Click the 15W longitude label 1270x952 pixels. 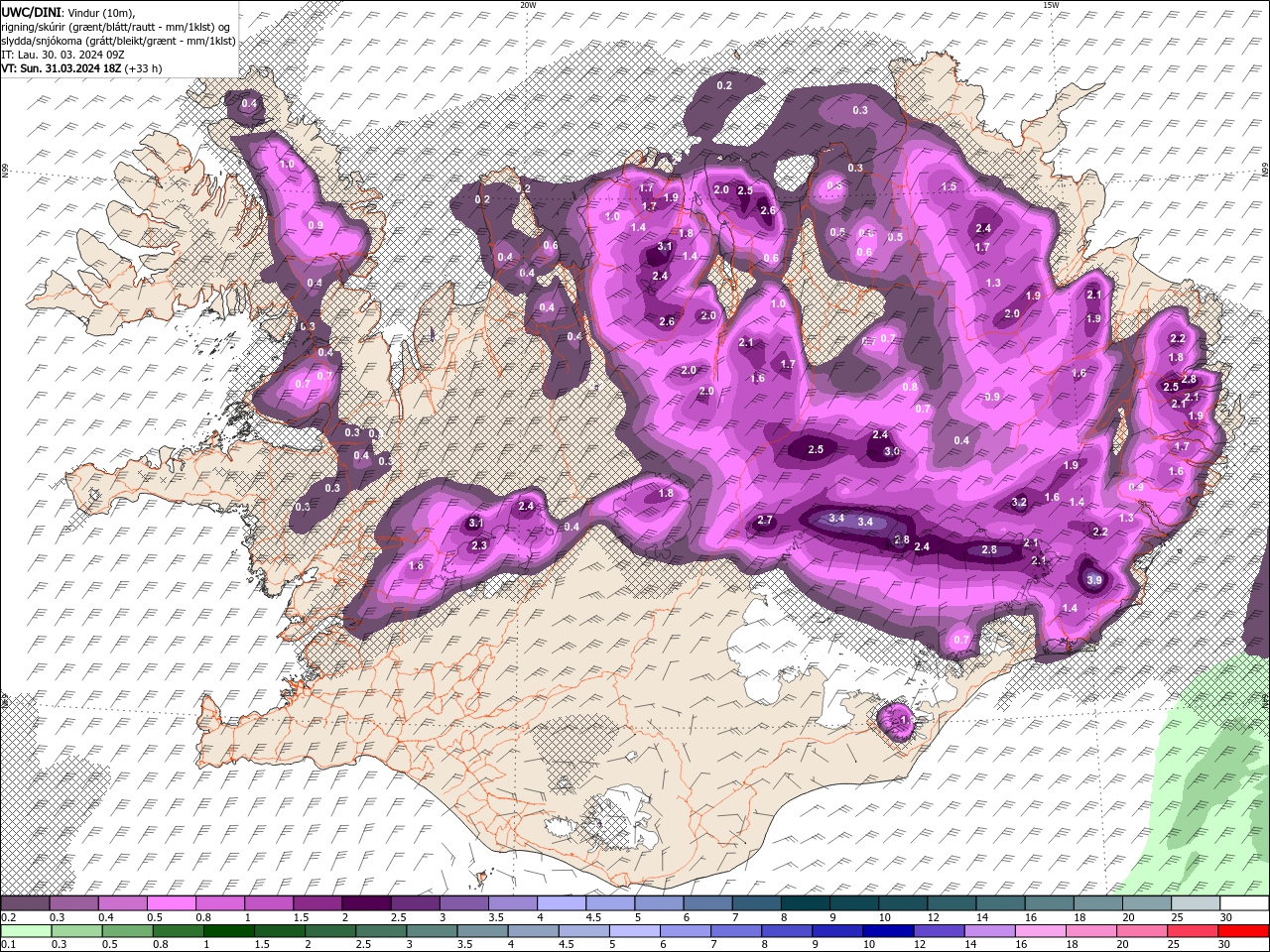[x=1051, y=5]
